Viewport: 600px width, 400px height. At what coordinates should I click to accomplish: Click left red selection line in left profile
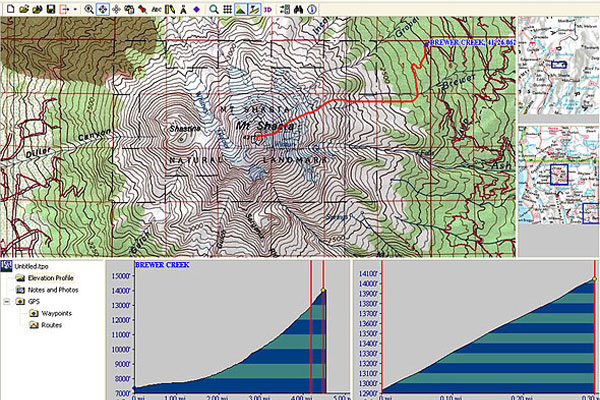311,327
